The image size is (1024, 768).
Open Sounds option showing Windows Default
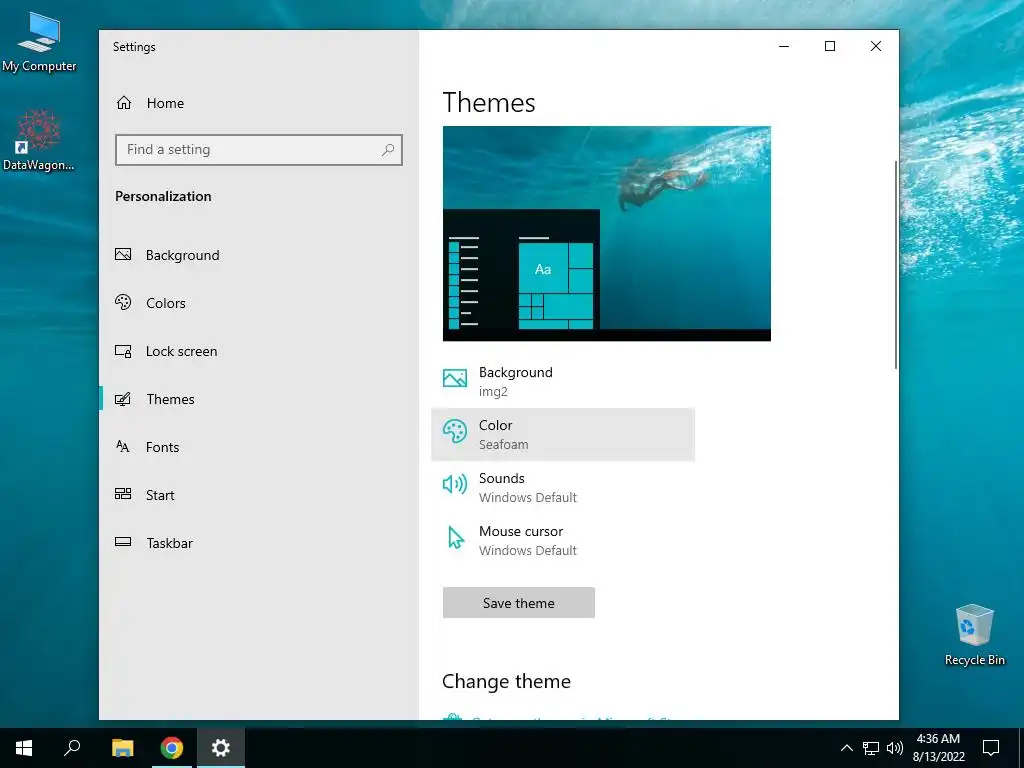pyautogui.click(x=563, y=487)
